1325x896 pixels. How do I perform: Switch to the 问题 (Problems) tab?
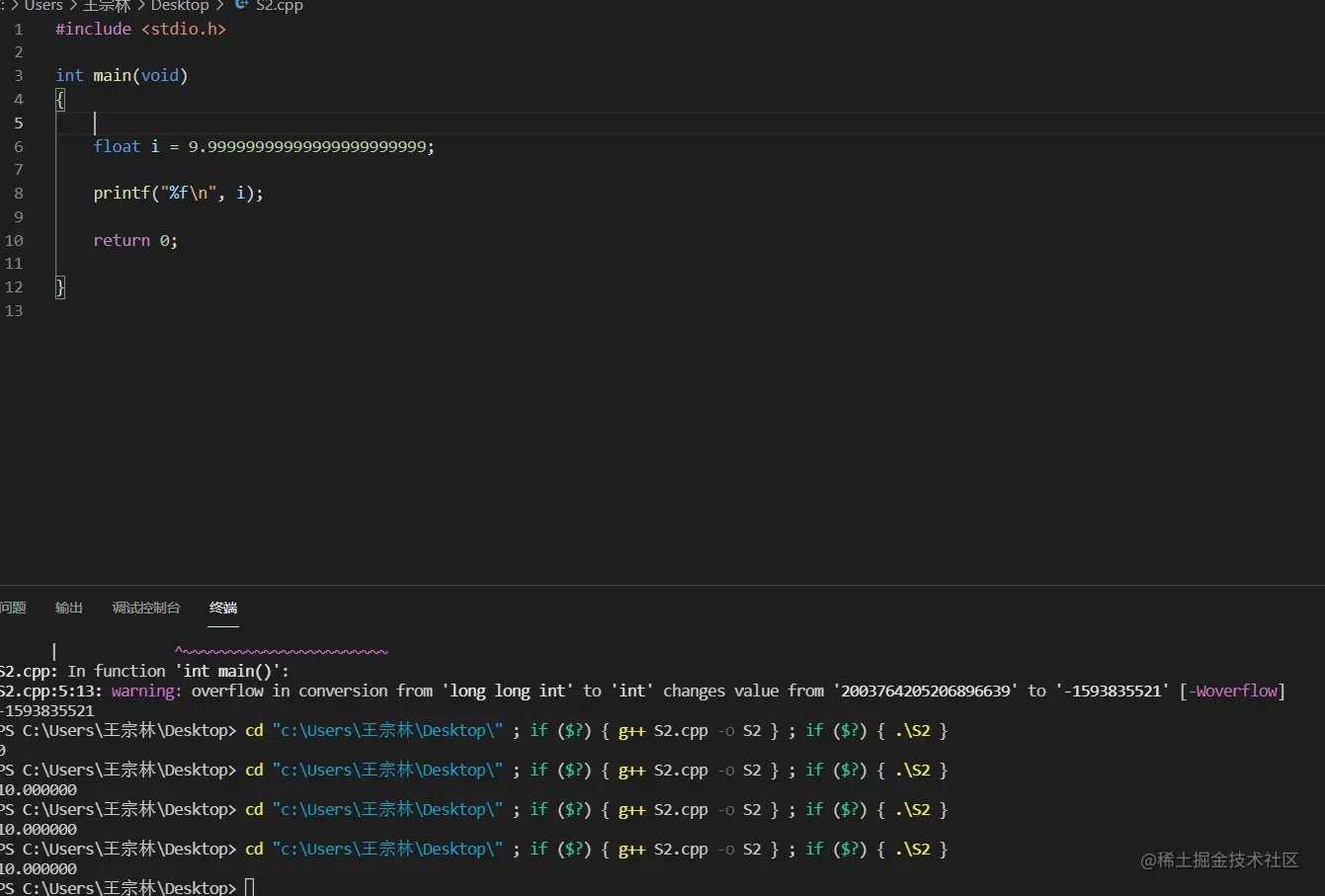[x=13, y=608]
